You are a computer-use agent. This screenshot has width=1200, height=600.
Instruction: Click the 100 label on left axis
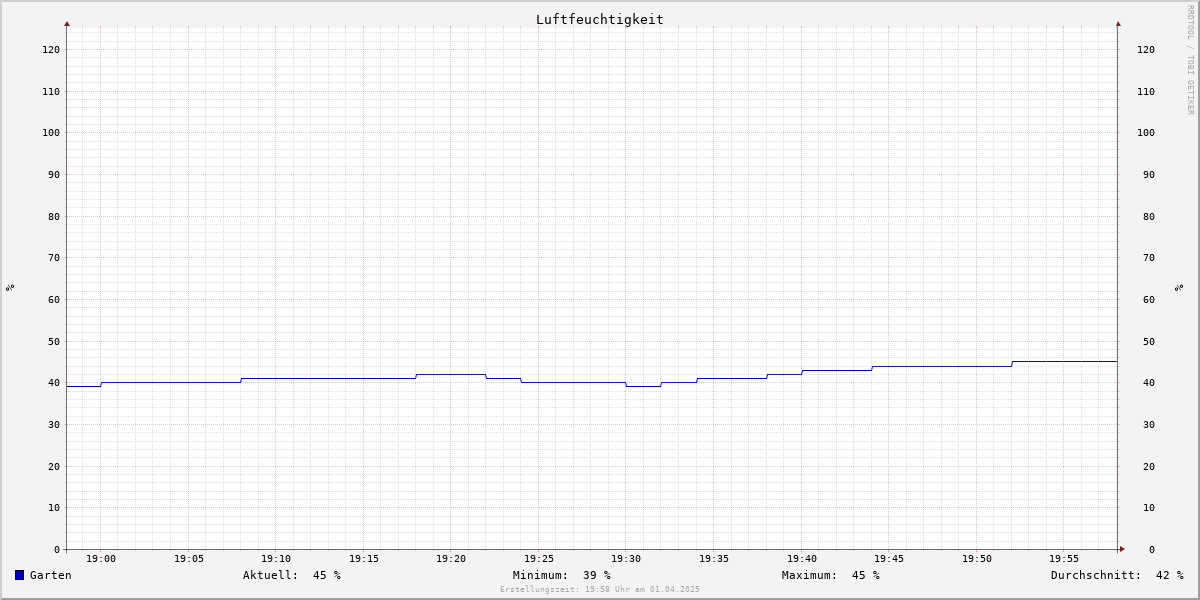pos(51,132)
